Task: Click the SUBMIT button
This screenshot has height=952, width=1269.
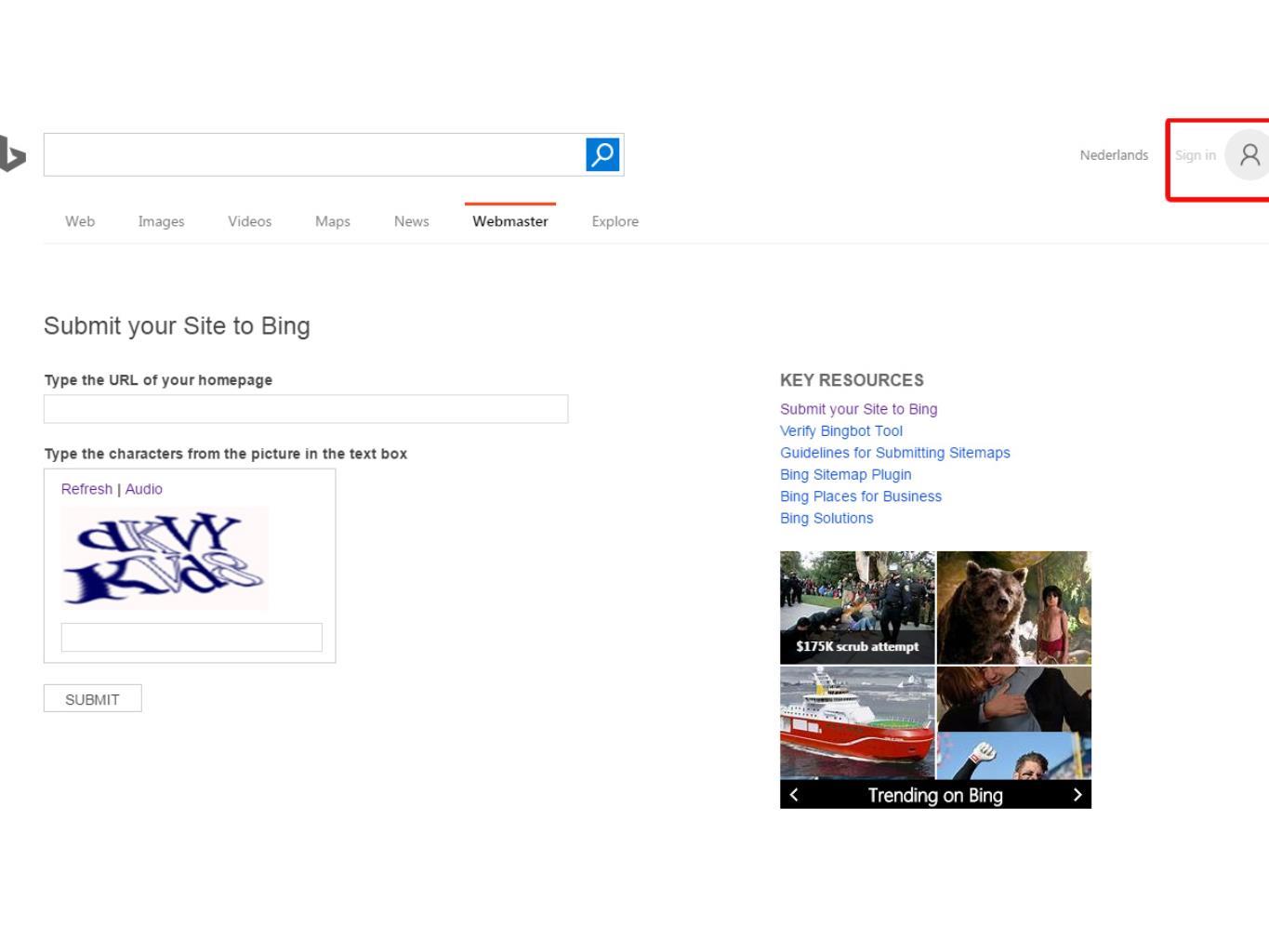Action: tap(93, 699)
